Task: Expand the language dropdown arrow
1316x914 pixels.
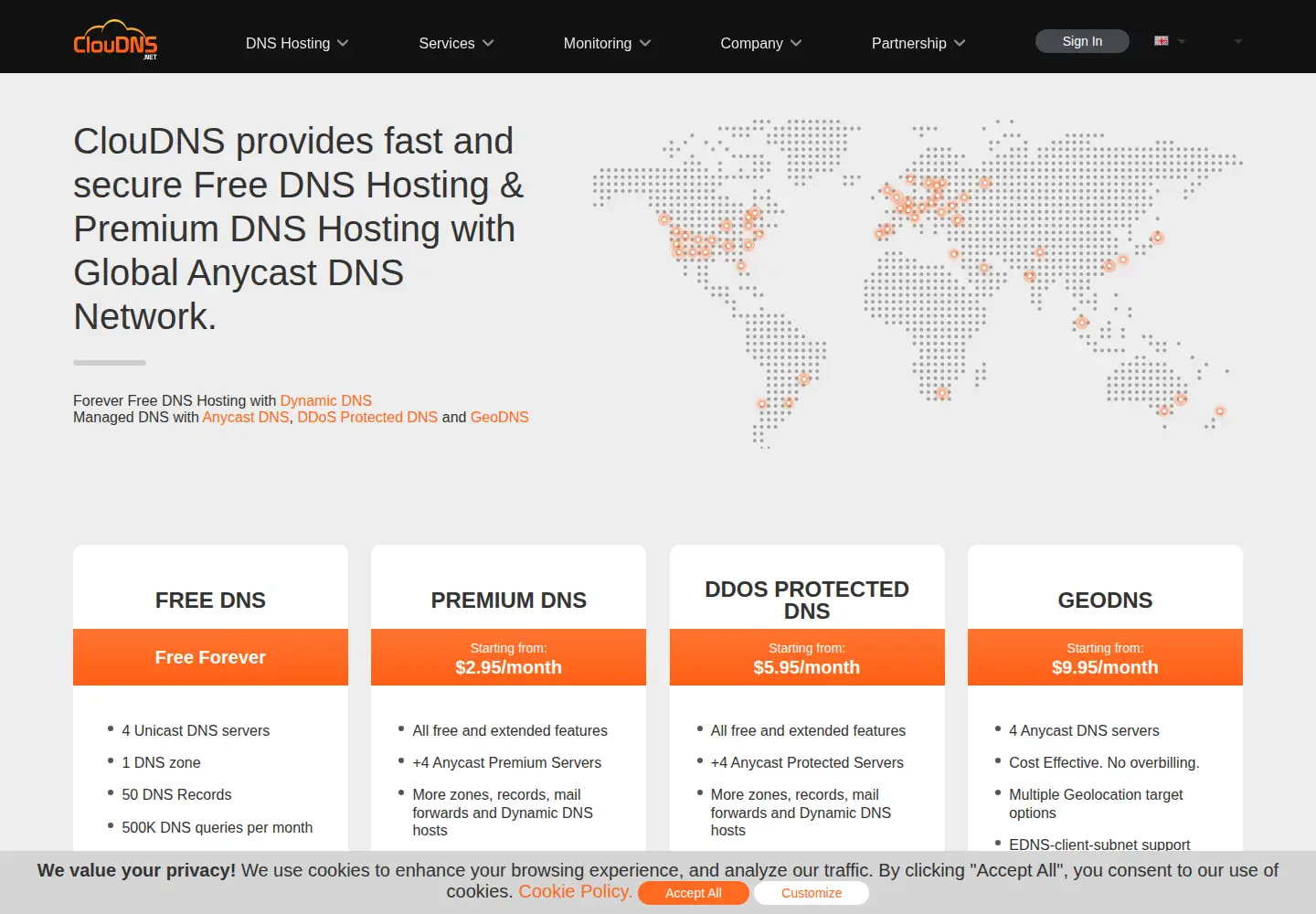Action: [x=1181, y=41]
